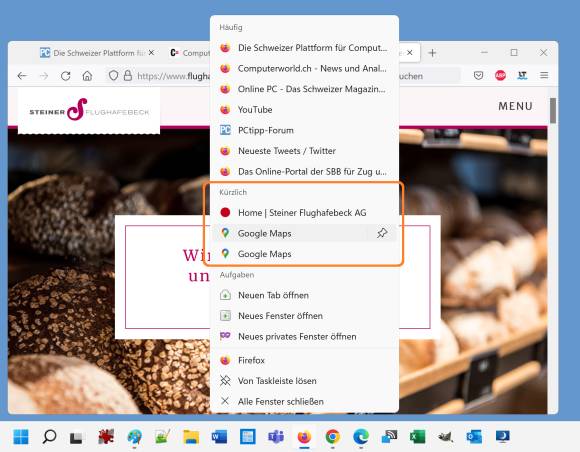Select Von Taskleiste lösen
580x452 pixels.
[304, 381]
